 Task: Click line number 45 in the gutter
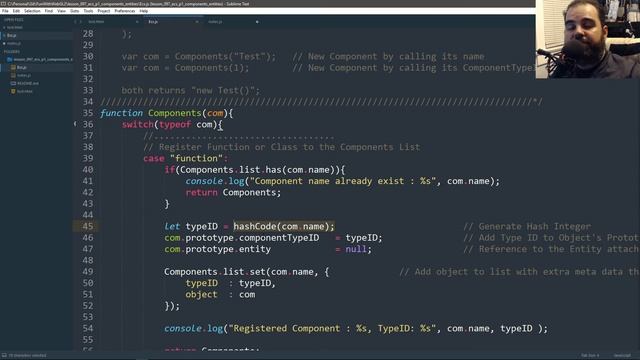[88, 227]
